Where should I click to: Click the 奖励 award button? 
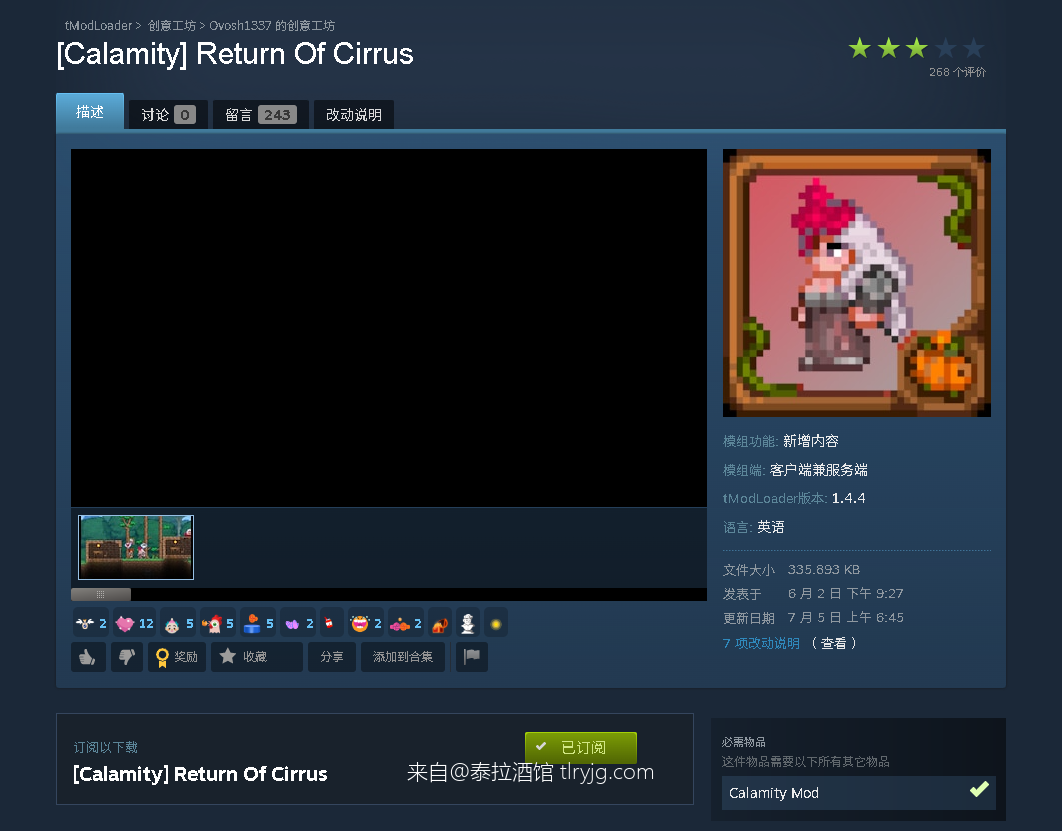click(x=177, y=657)
